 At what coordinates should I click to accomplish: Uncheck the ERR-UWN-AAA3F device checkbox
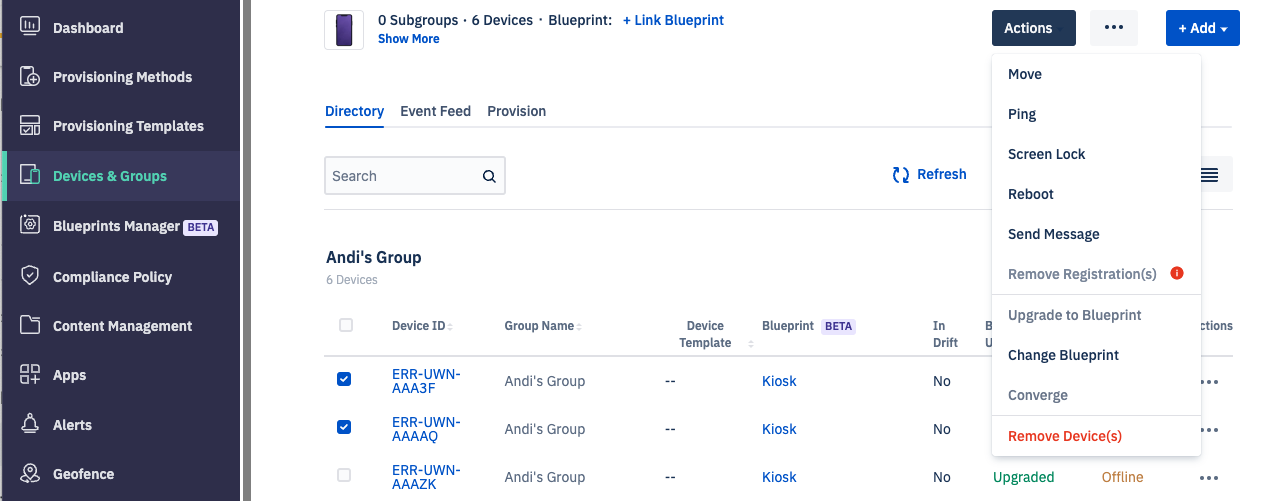[344, 379]
